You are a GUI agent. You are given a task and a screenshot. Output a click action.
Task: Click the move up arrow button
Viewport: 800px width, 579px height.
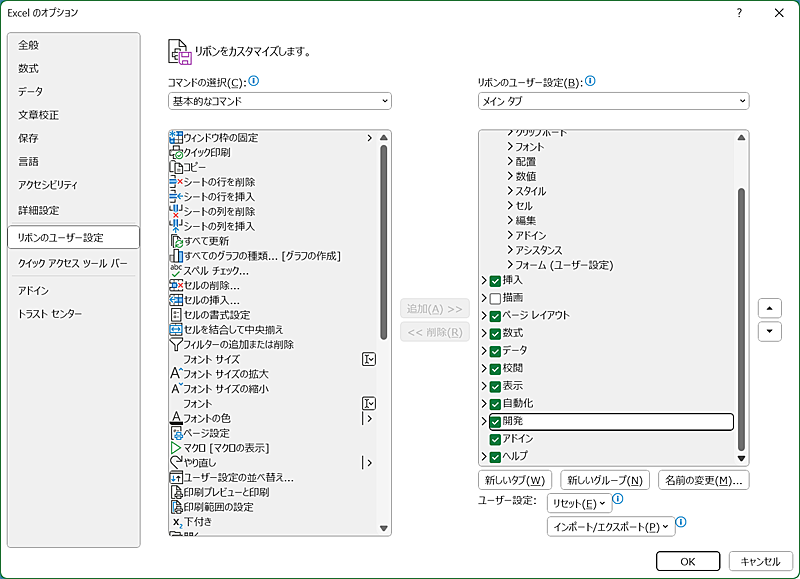769,308
